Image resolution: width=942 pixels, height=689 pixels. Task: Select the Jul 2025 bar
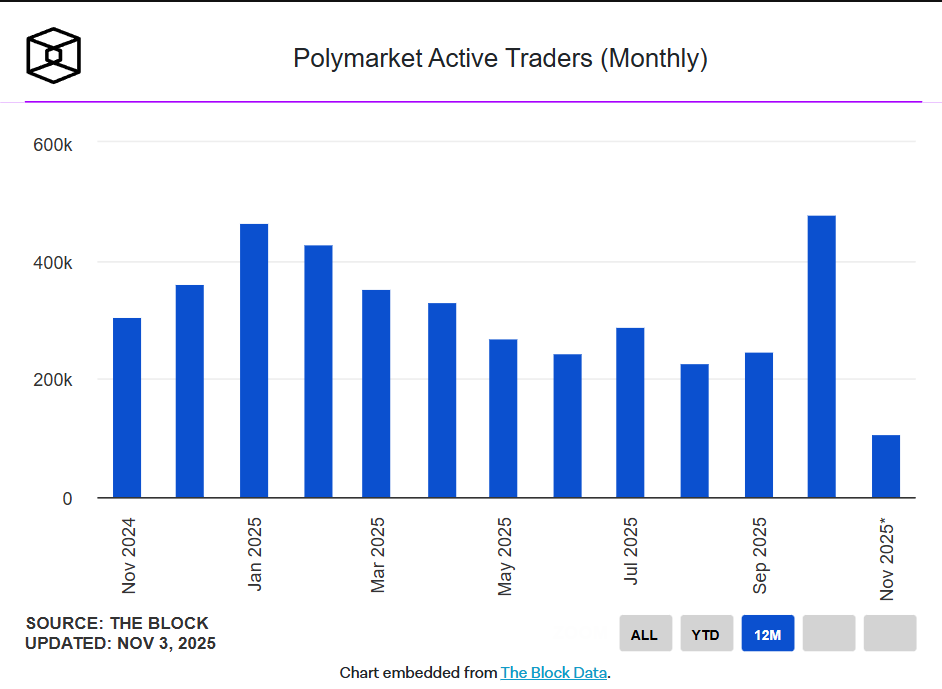tap(630, 410)
